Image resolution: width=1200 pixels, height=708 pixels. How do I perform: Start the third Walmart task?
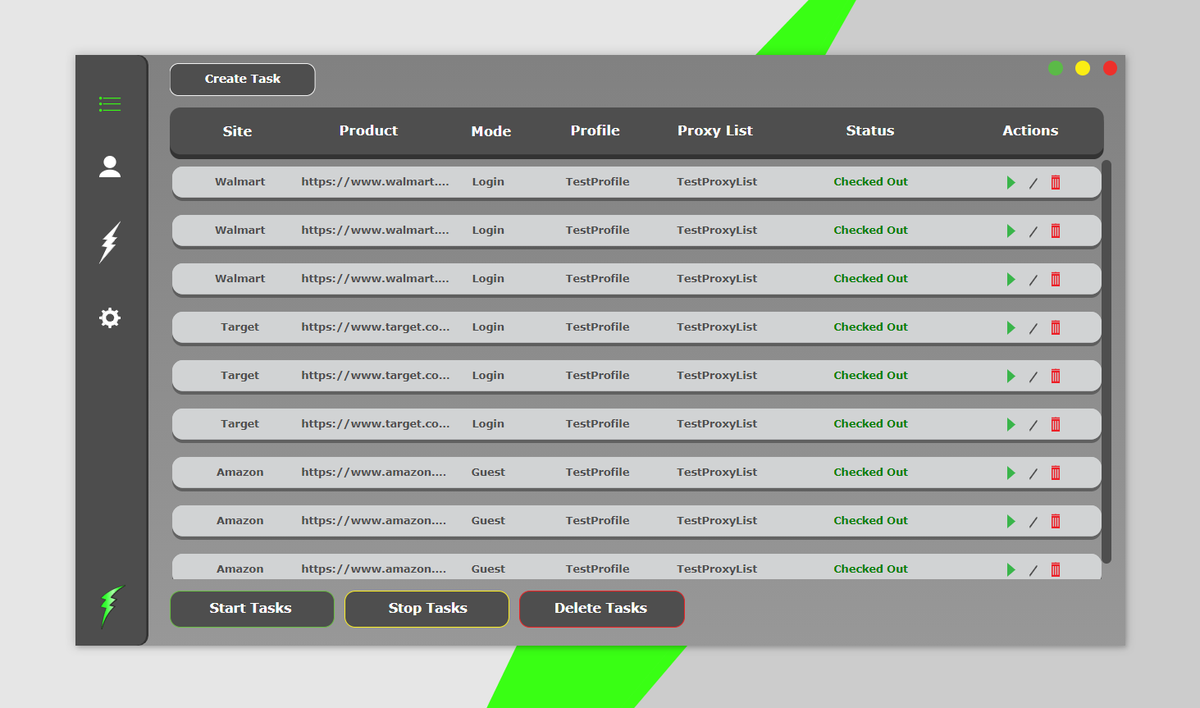pos(1011,279)
